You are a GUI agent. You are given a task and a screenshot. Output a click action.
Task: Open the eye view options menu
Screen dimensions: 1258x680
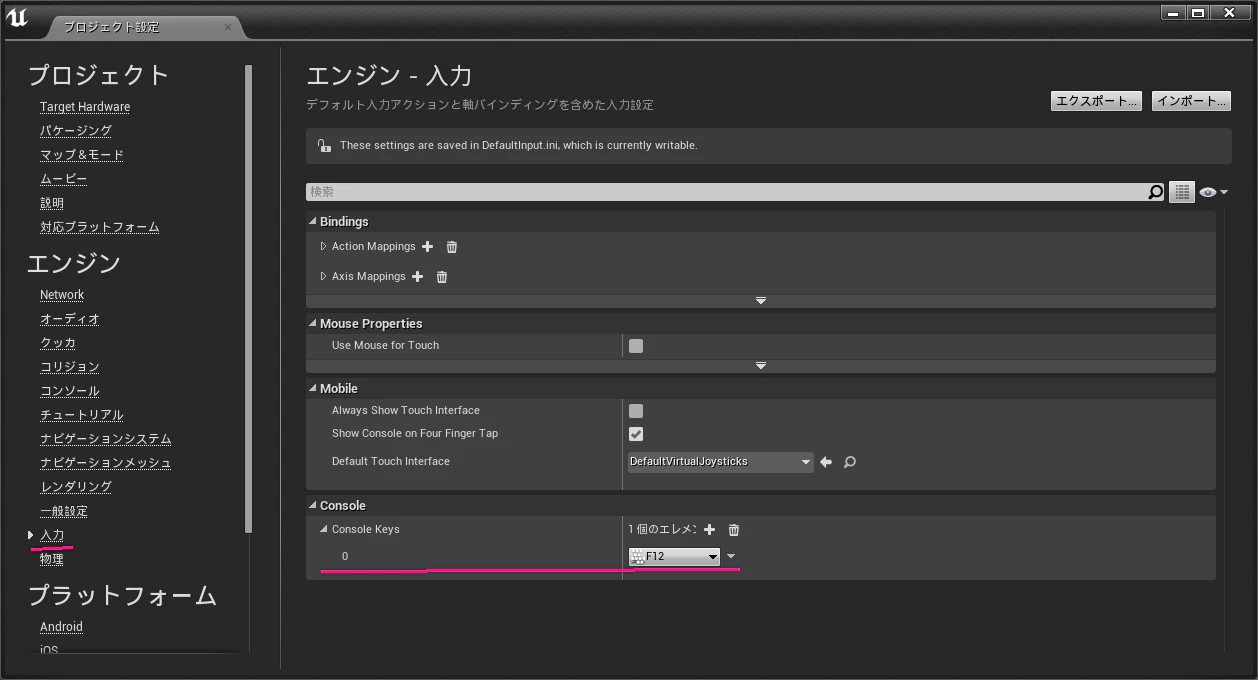click(x=1214, y=192)
